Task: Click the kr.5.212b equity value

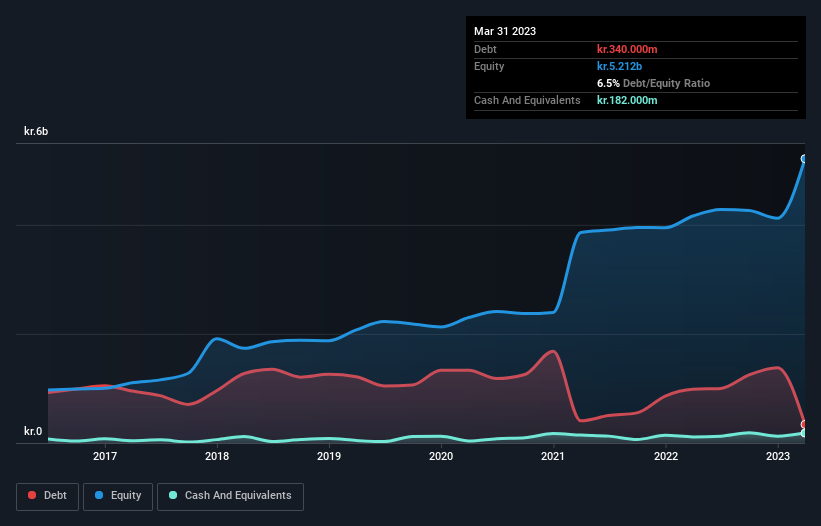Action: (619, 66)
